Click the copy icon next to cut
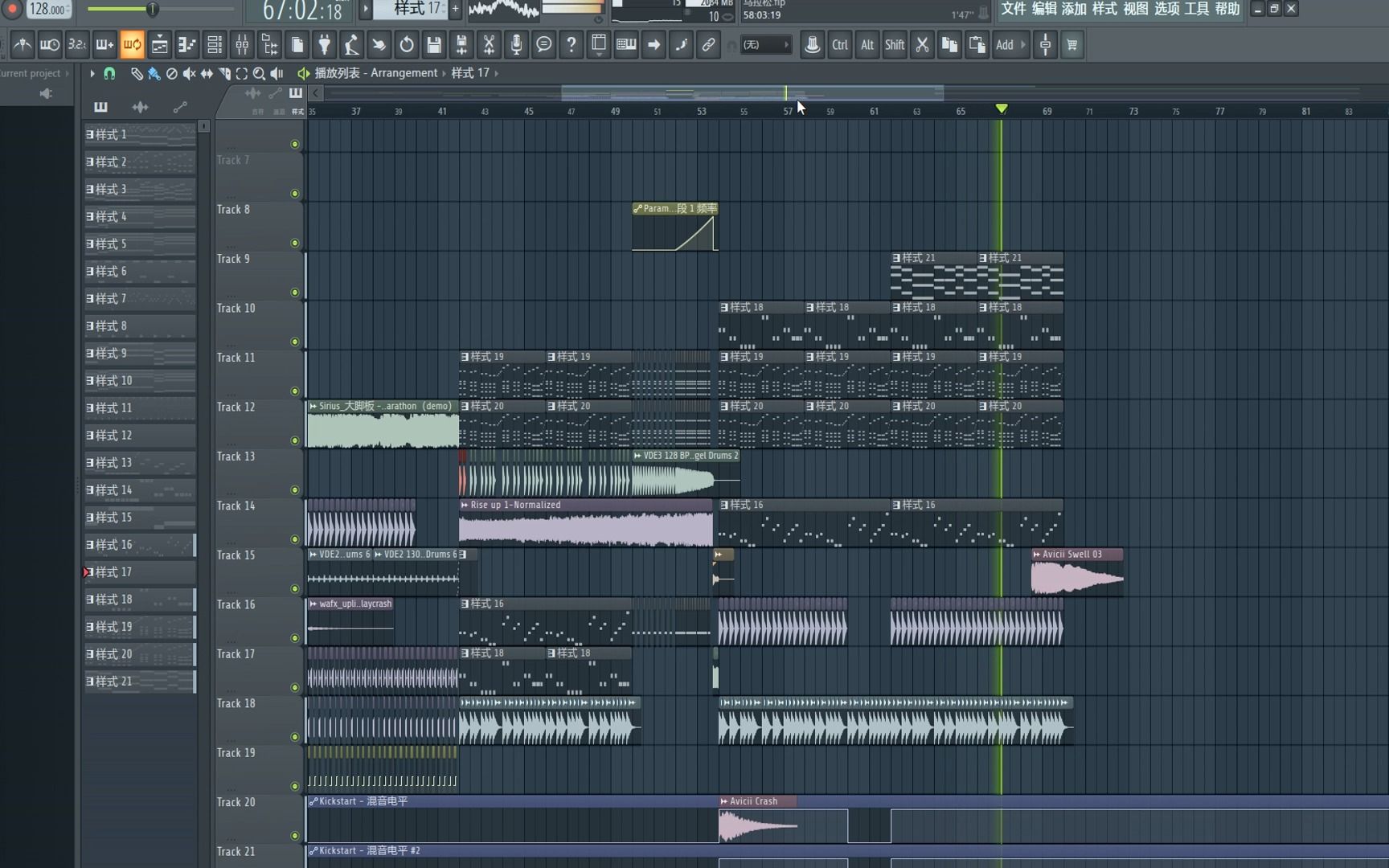 pos(949,45)
